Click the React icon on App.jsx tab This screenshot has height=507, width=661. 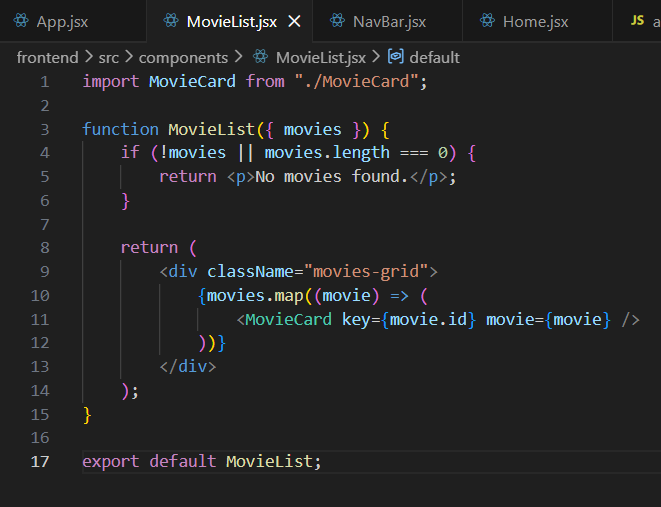tap(21, 21)
